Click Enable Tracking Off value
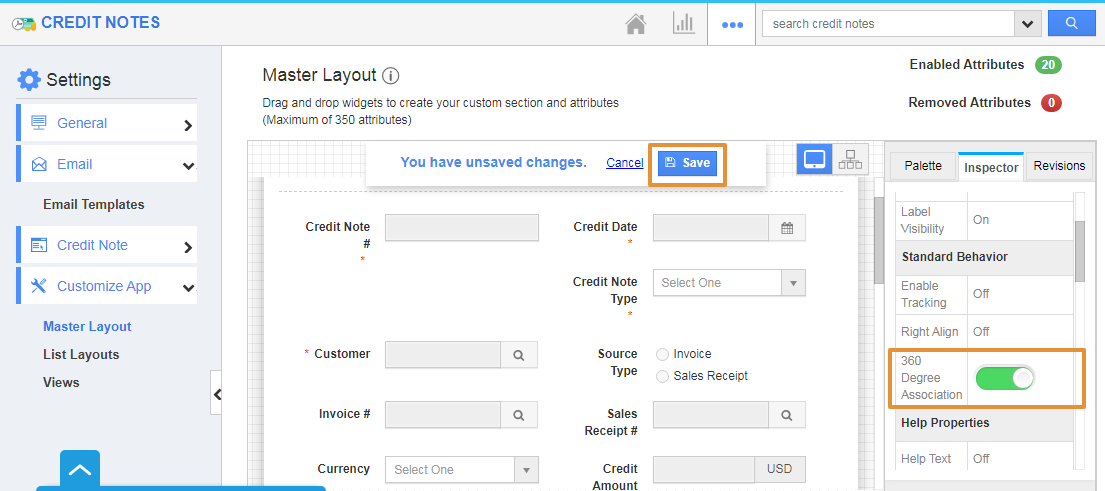The height and width of the screenshot is (491, 1105). 981,294
